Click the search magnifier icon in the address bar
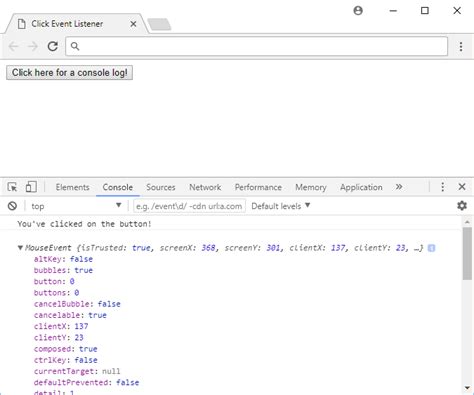 pyautogui.click(x=75, y=46)
